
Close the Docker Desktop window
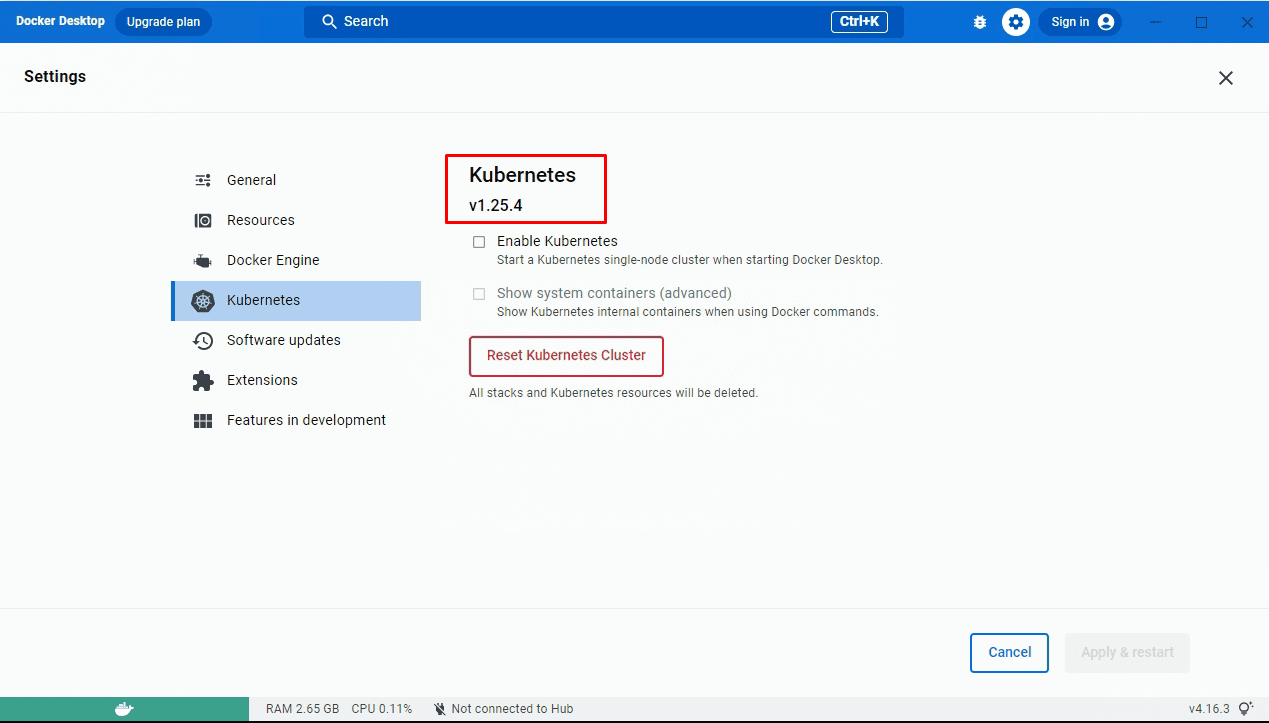[x=1247, y=22]
